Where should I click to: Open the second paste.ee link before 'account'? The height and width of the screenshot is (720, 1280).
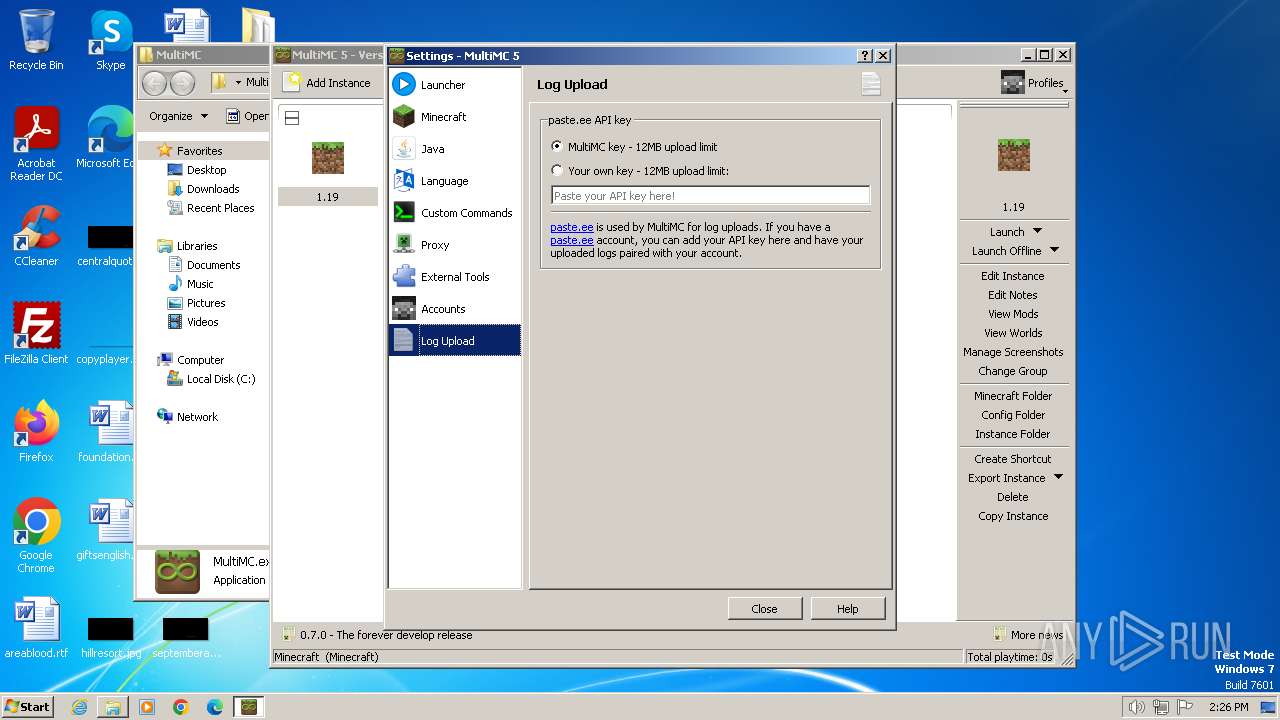pyautogui.click(x=571, y=240)
